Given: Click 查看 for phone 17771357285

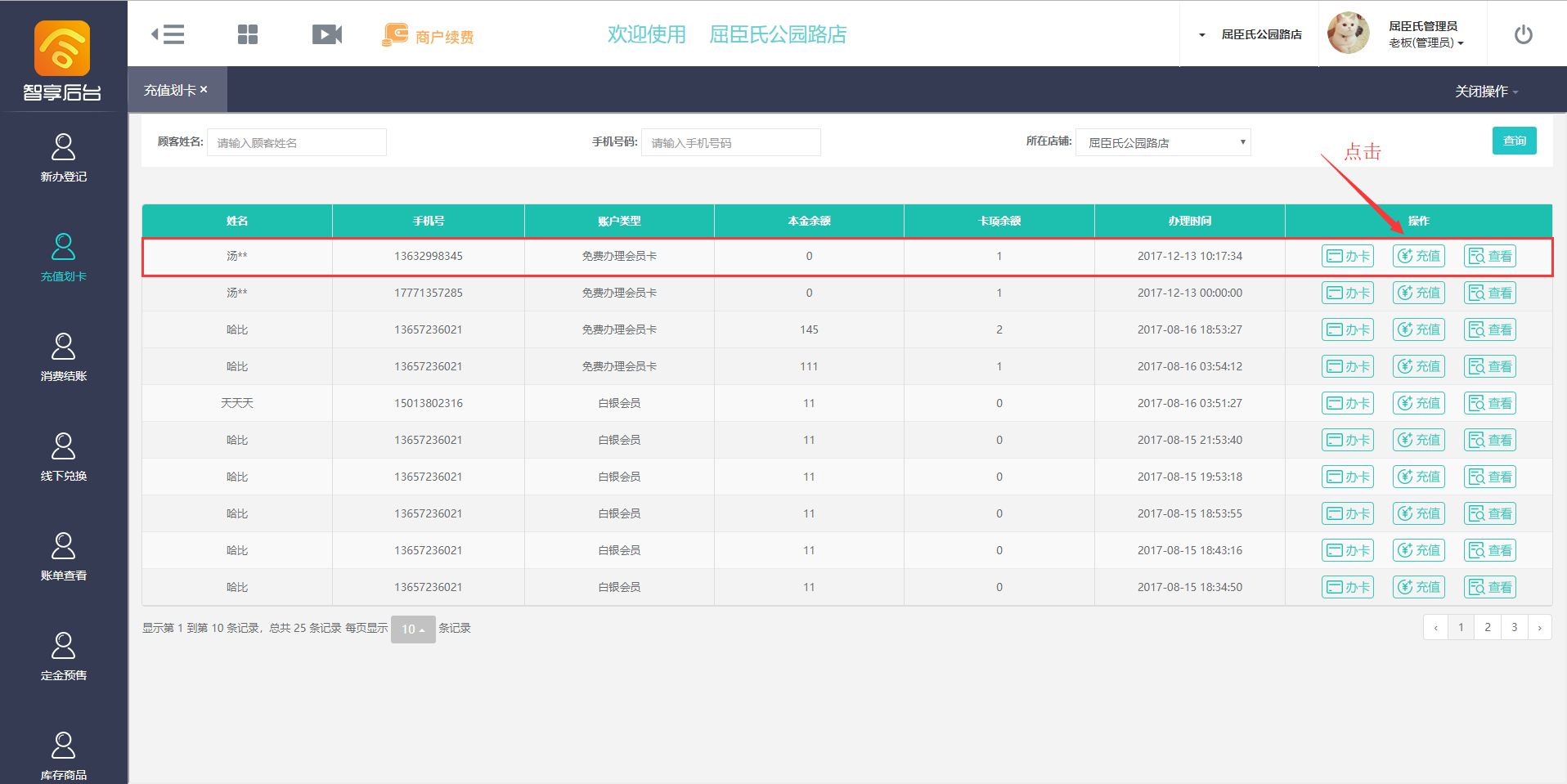Looking at the screenshot, I should 1490,293.
